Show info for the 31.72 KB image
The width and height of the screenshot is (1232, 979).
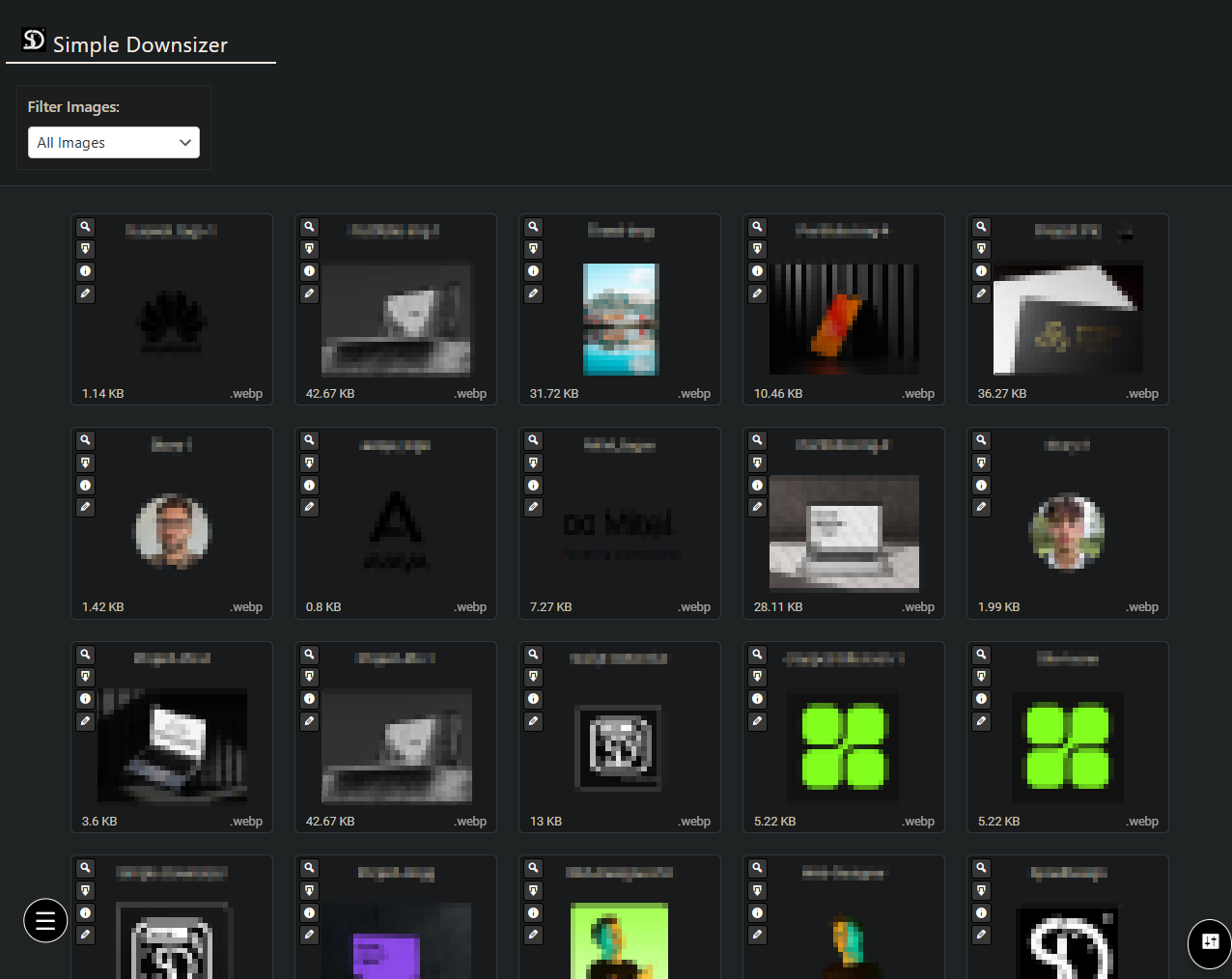(534, 271)
